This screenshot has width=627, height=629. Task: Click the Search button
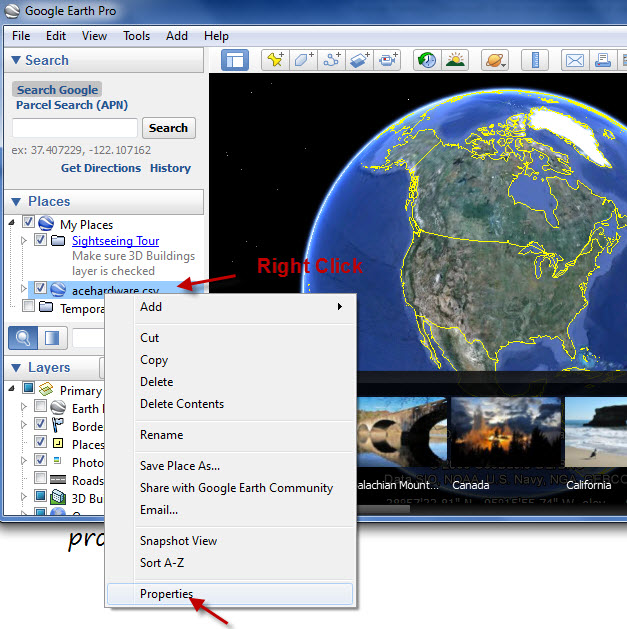tap(168, 128)
